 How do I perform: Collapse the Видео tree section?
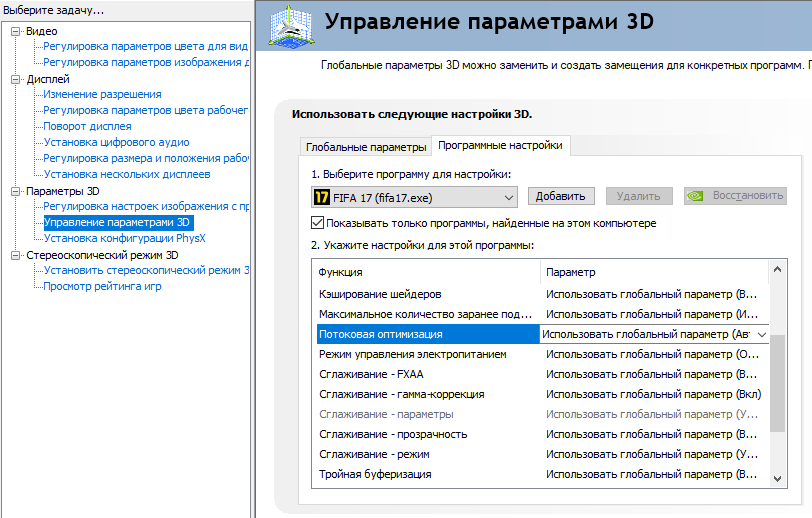[16, 31]
